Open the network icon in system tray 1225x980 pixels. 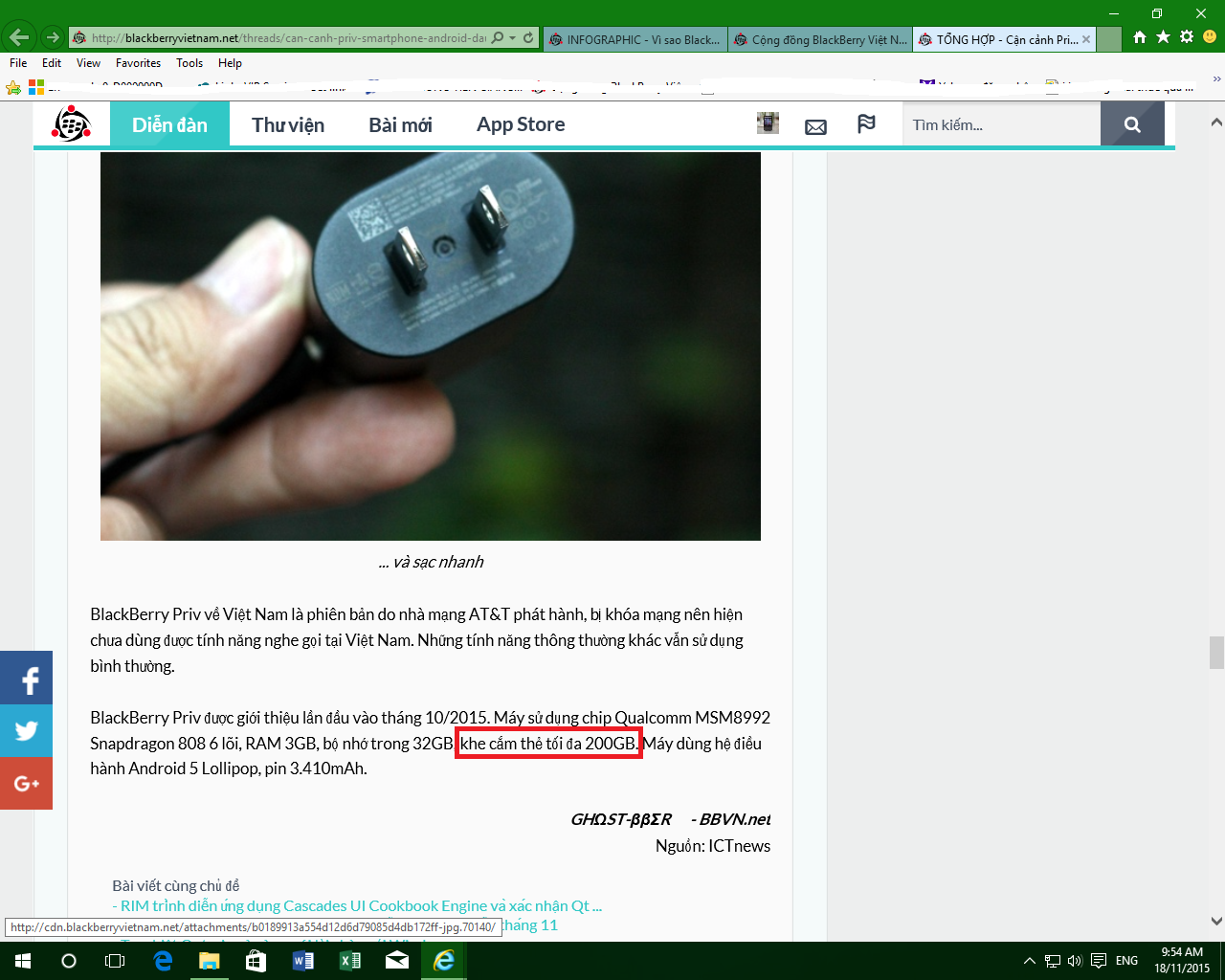click(x=1052, y=961)
